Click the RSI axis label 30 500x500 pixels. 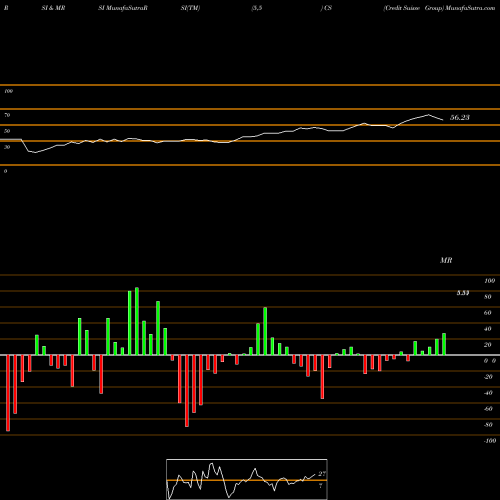[7, 147]
